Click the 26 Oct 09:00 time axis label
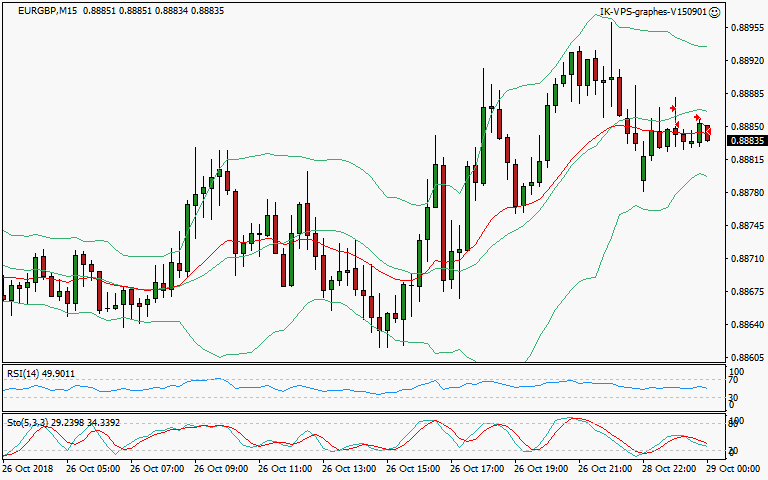 click(x=220, y=469)
